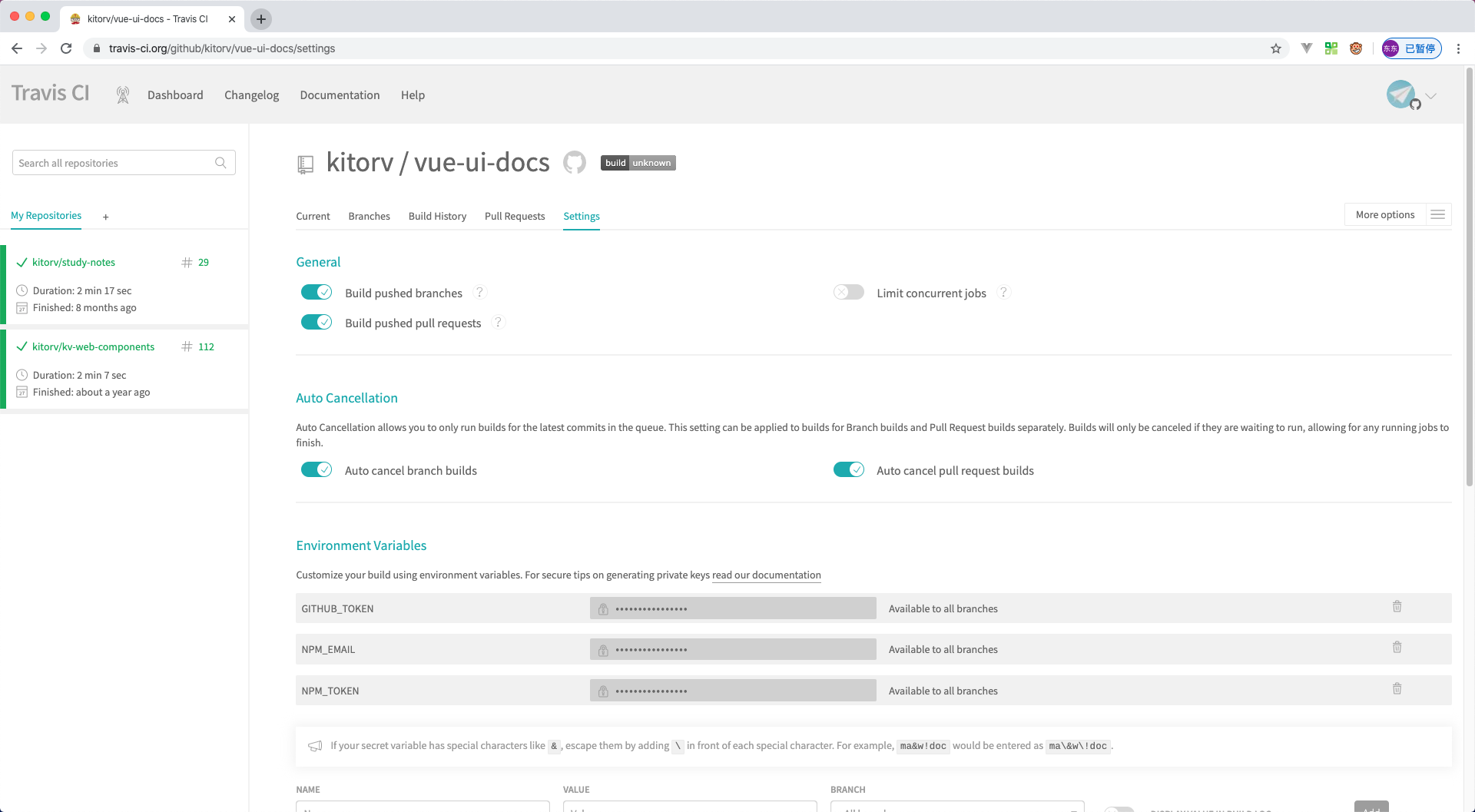Click the GITHUB_TOKEN masked value field
This screenshot has width=1475, height=812.
tap(733, 608)
